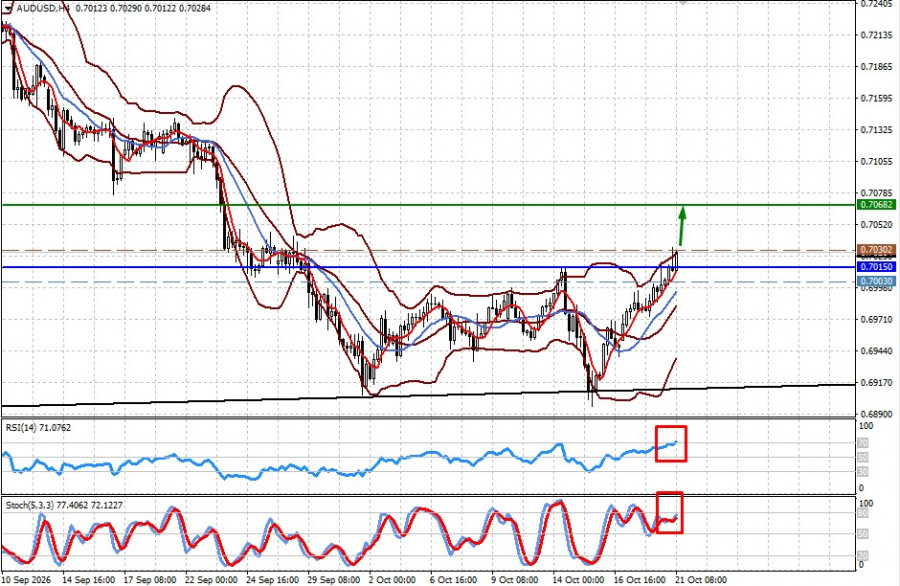The height and width of the screenshot is (586, 900).
Task: Click the 0.69170 price axis value
Action: (x=877, y=382)
